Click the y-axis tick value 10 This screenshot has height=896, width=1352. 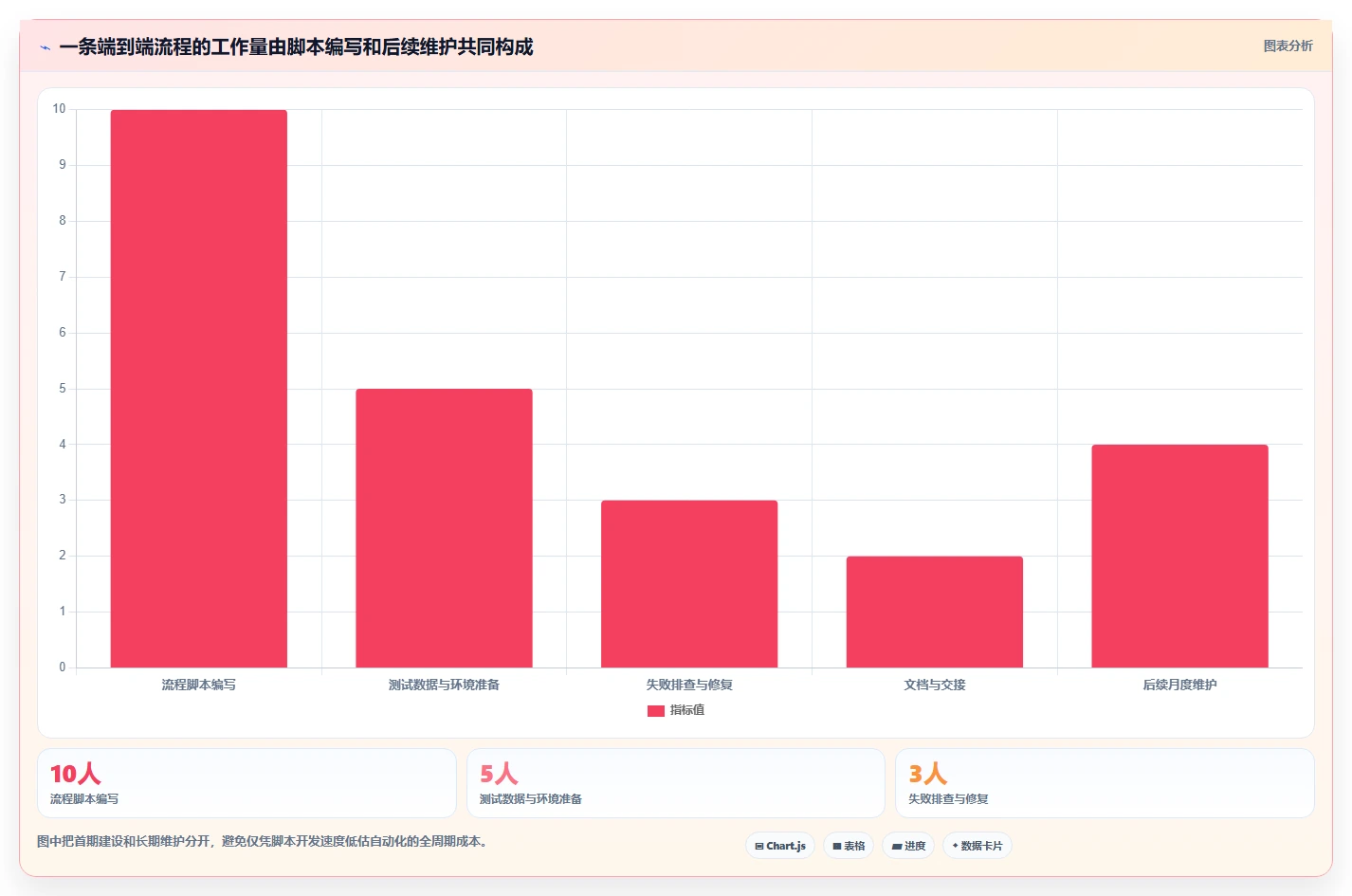(59, 109)
